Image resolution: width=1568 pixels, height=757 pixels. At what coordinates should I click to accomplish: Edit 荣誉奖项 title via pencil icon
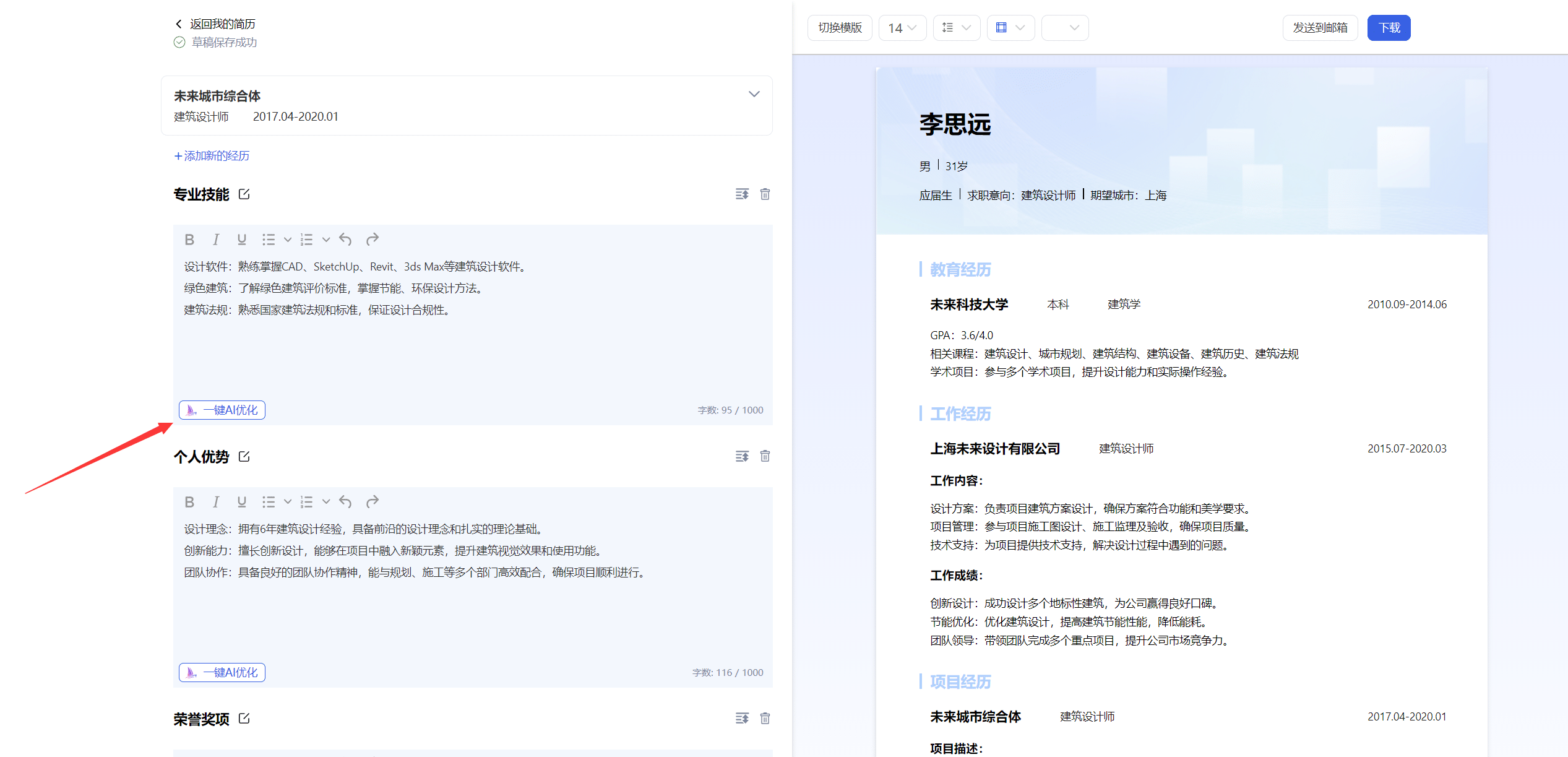click(x=244, y=719)
